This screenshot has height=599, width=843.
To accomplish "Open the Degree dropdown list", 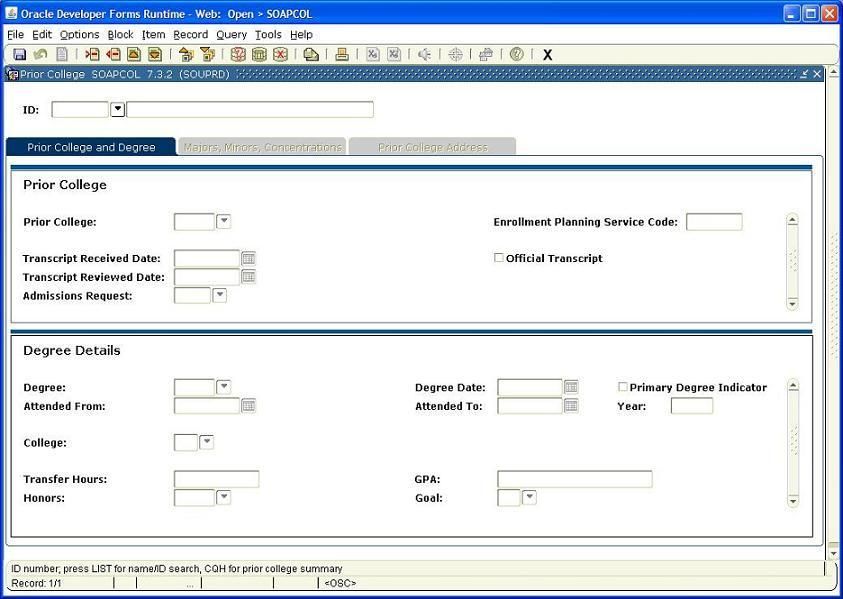I will (x=224, y=387).
